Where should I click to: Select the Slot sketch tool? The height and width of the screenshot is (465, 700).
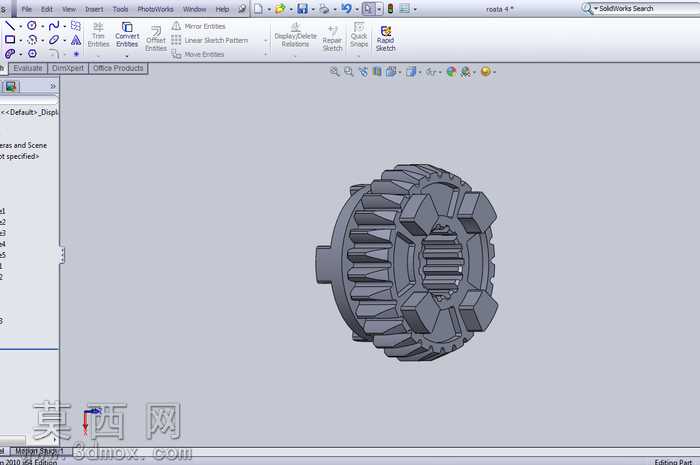[10, 54]
